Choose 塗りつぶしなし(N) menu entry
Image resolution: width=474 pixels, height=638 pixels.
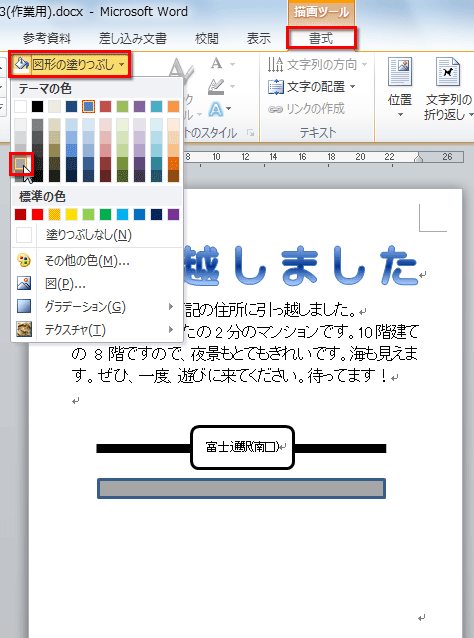[x=97, y=235]
